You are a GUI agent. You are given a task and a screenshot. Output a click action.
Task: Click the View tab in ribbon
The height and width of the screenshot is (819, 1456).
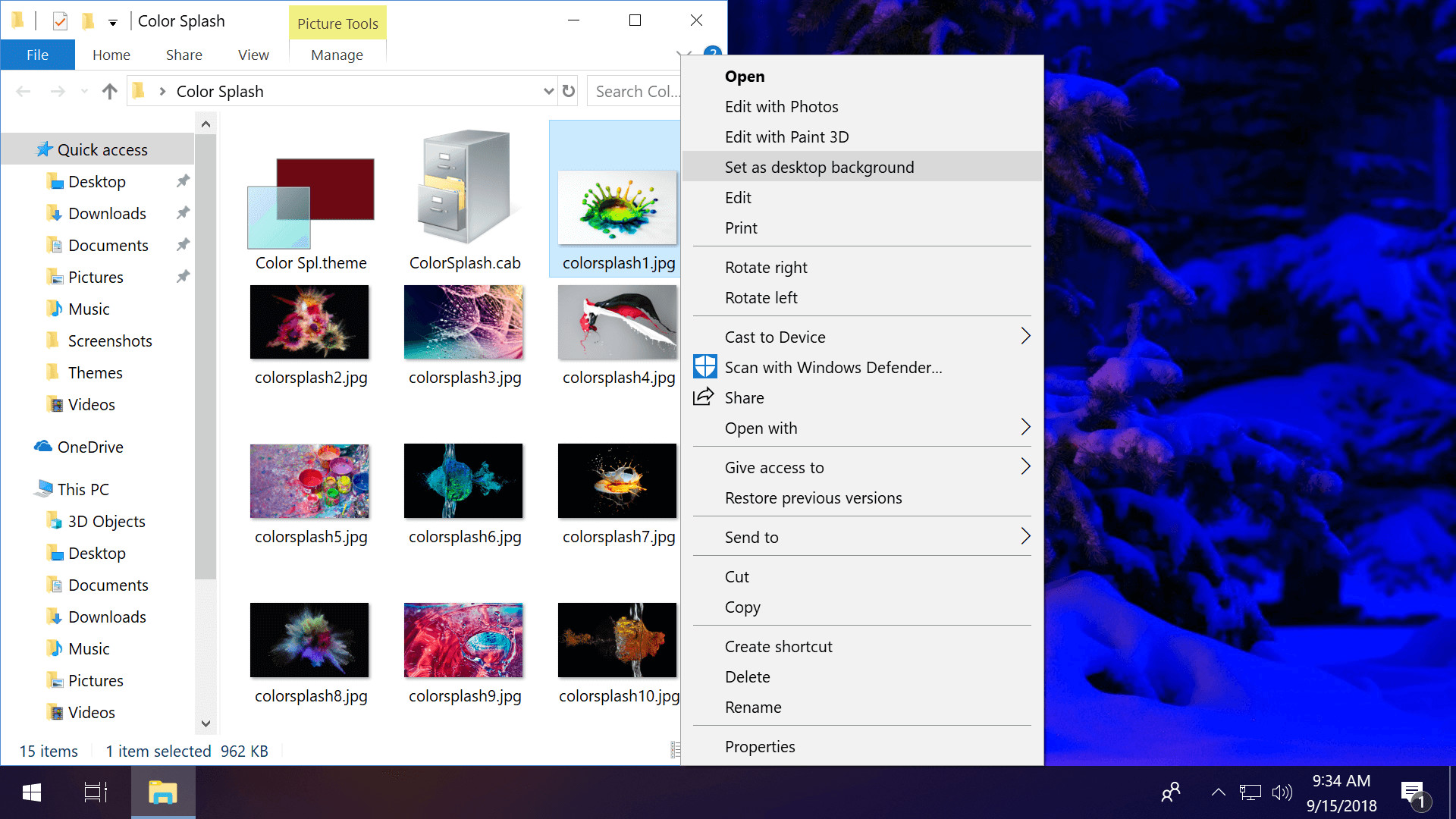coord(252,54)
